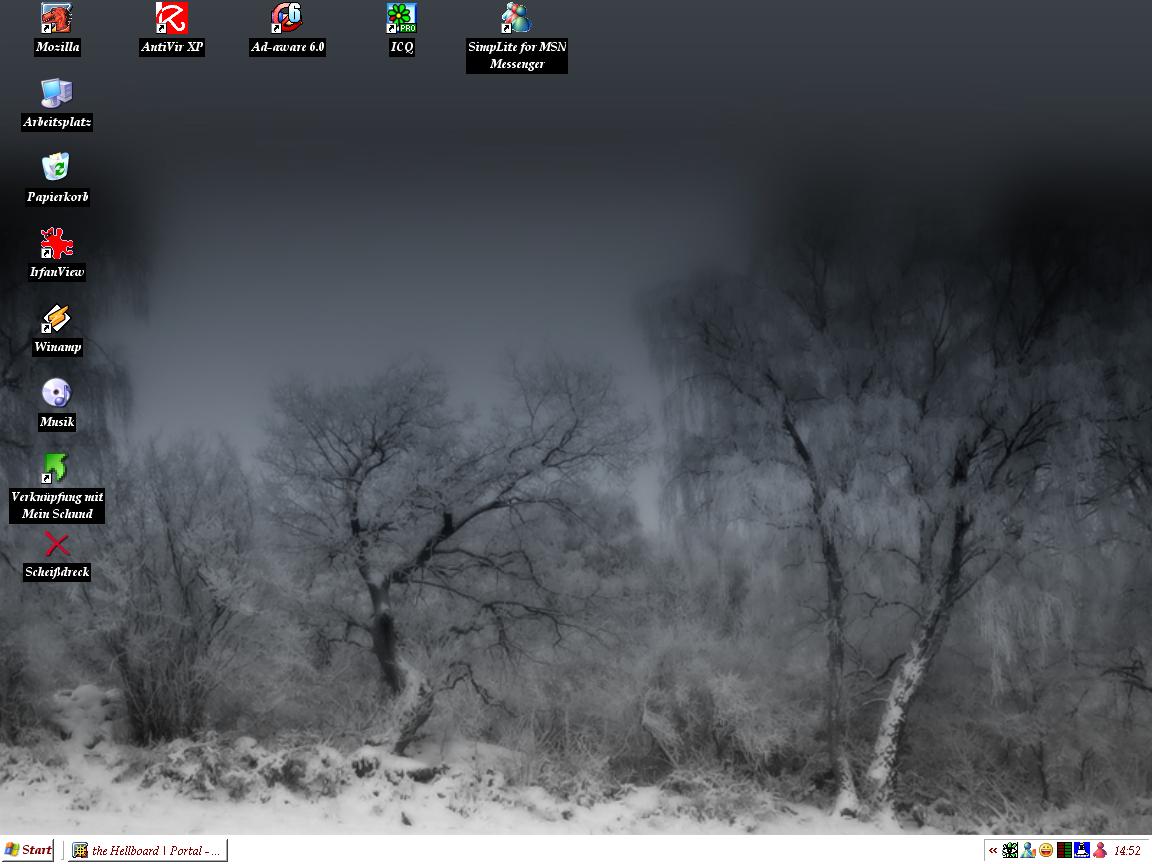Select the Winamp desktop shortcut
Screen dimensions: 1152x864
tap(57, 318)
